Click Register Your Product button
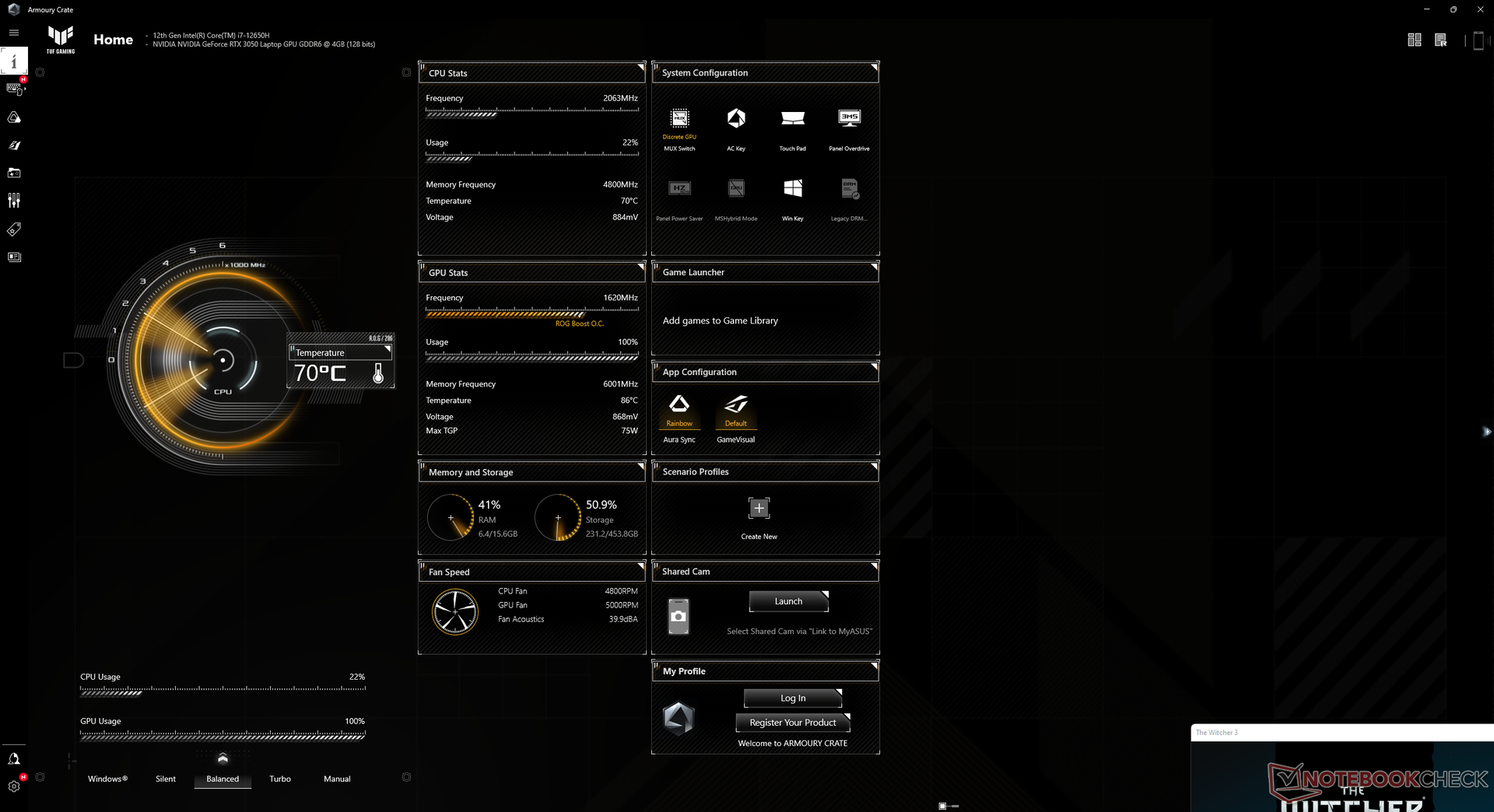 [x=793, y=723]
